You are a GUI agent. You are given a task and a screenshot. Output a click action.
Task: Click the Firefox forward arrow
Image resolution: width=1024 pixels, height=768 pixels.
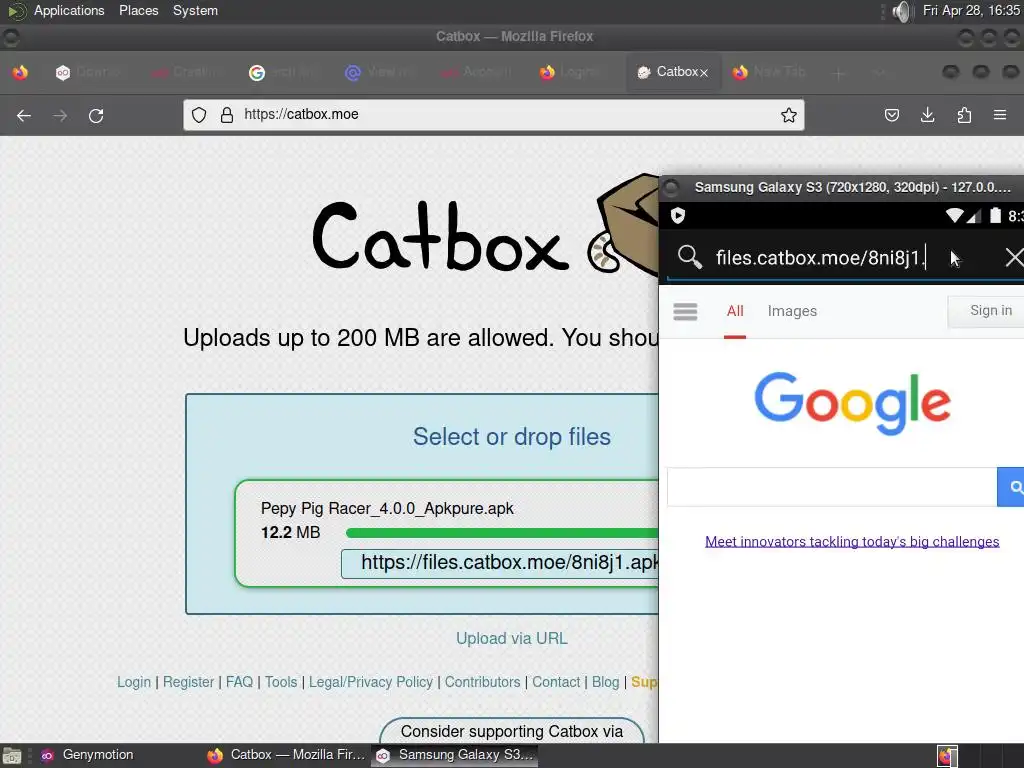(x=60, y=116)
